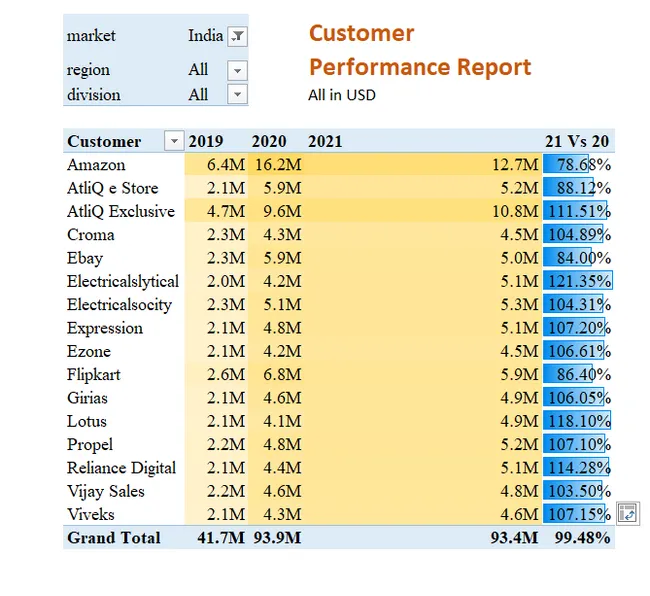Screen dimensions: 650x596
Task: Select the Expression row label
Action: coord(105,328)
